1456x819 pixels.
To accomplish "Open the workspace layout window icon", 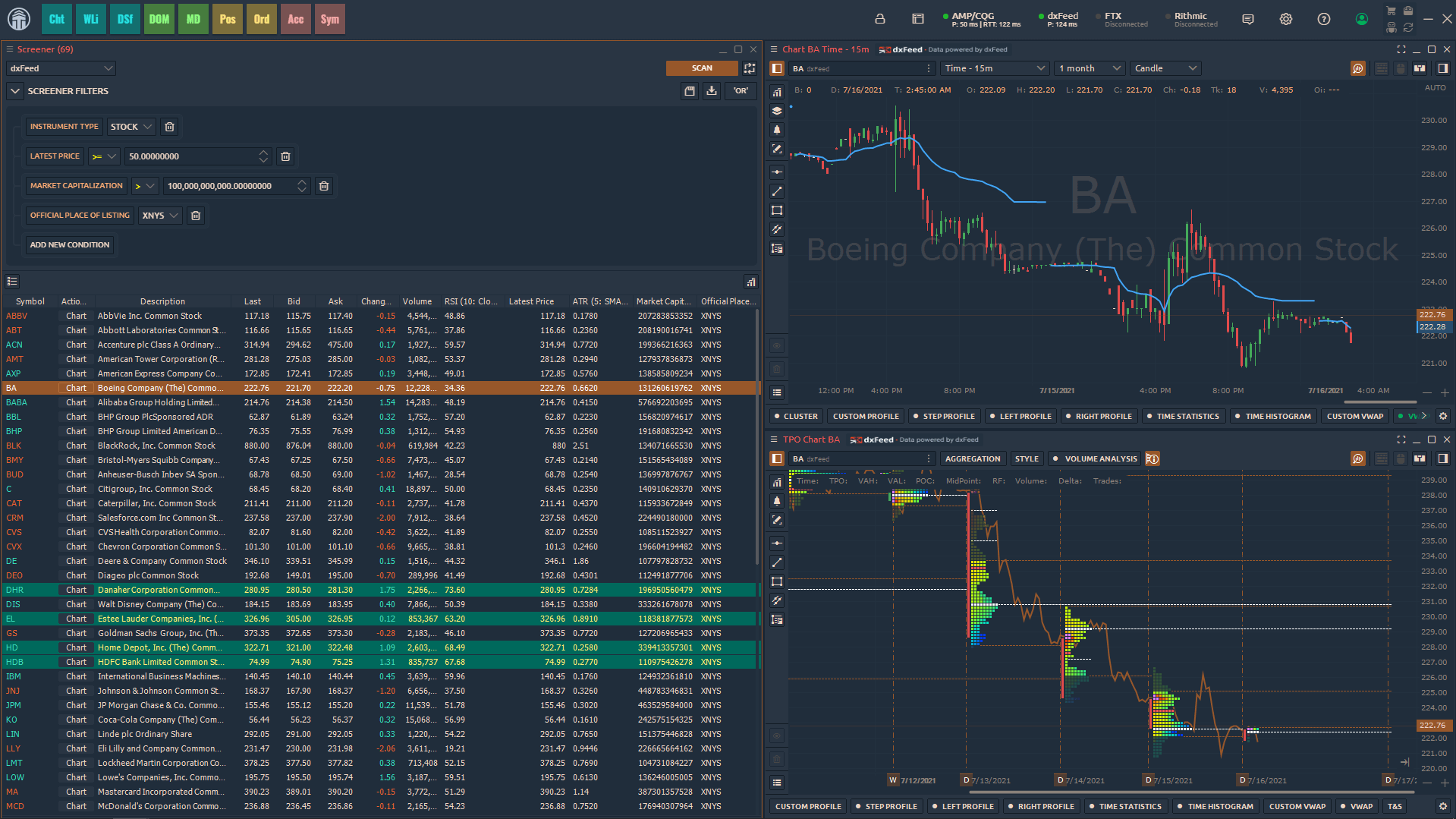I will point(918,19).
